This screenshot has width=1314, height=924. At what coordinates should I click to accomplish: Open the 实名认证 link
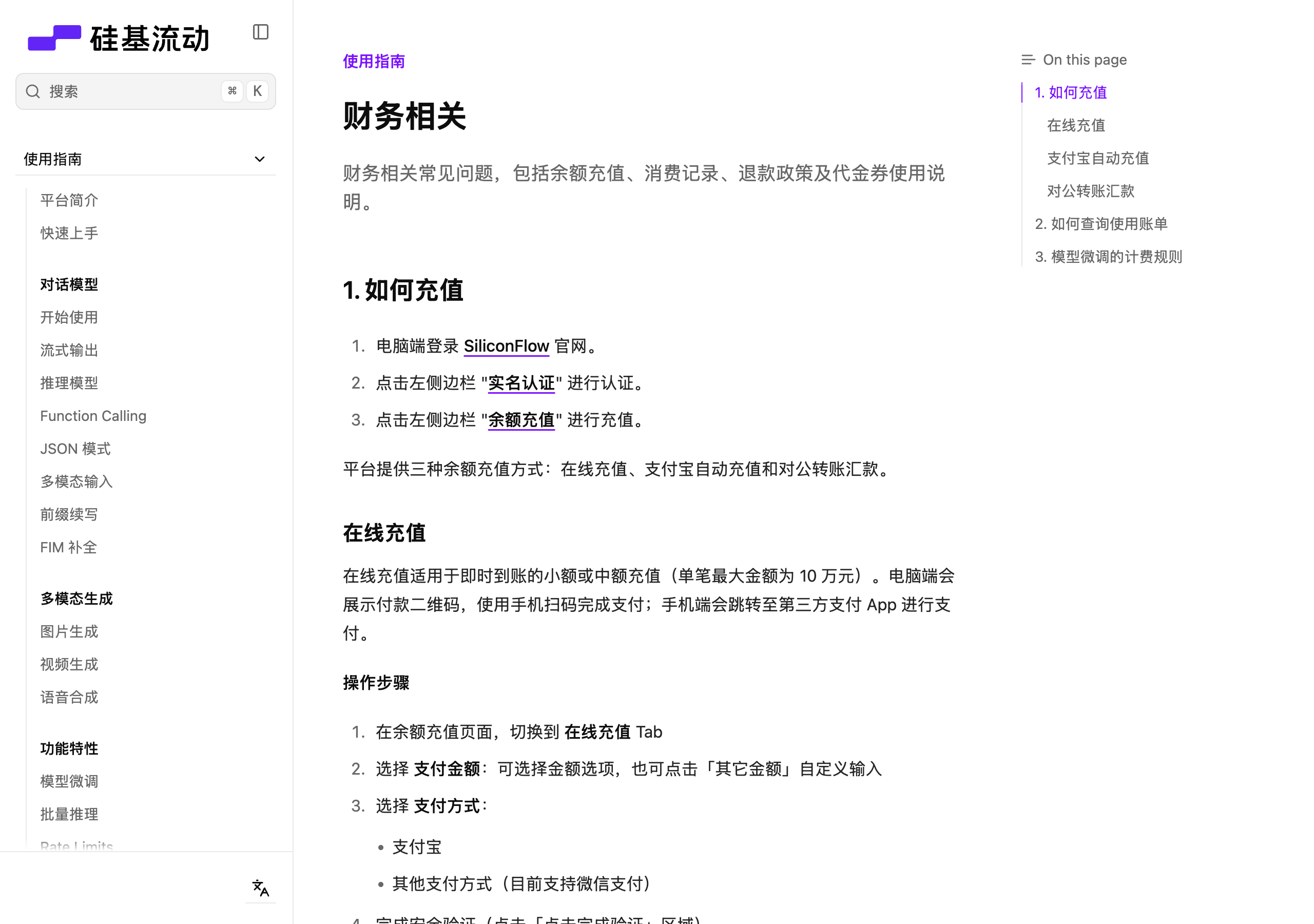coord(521,383)
